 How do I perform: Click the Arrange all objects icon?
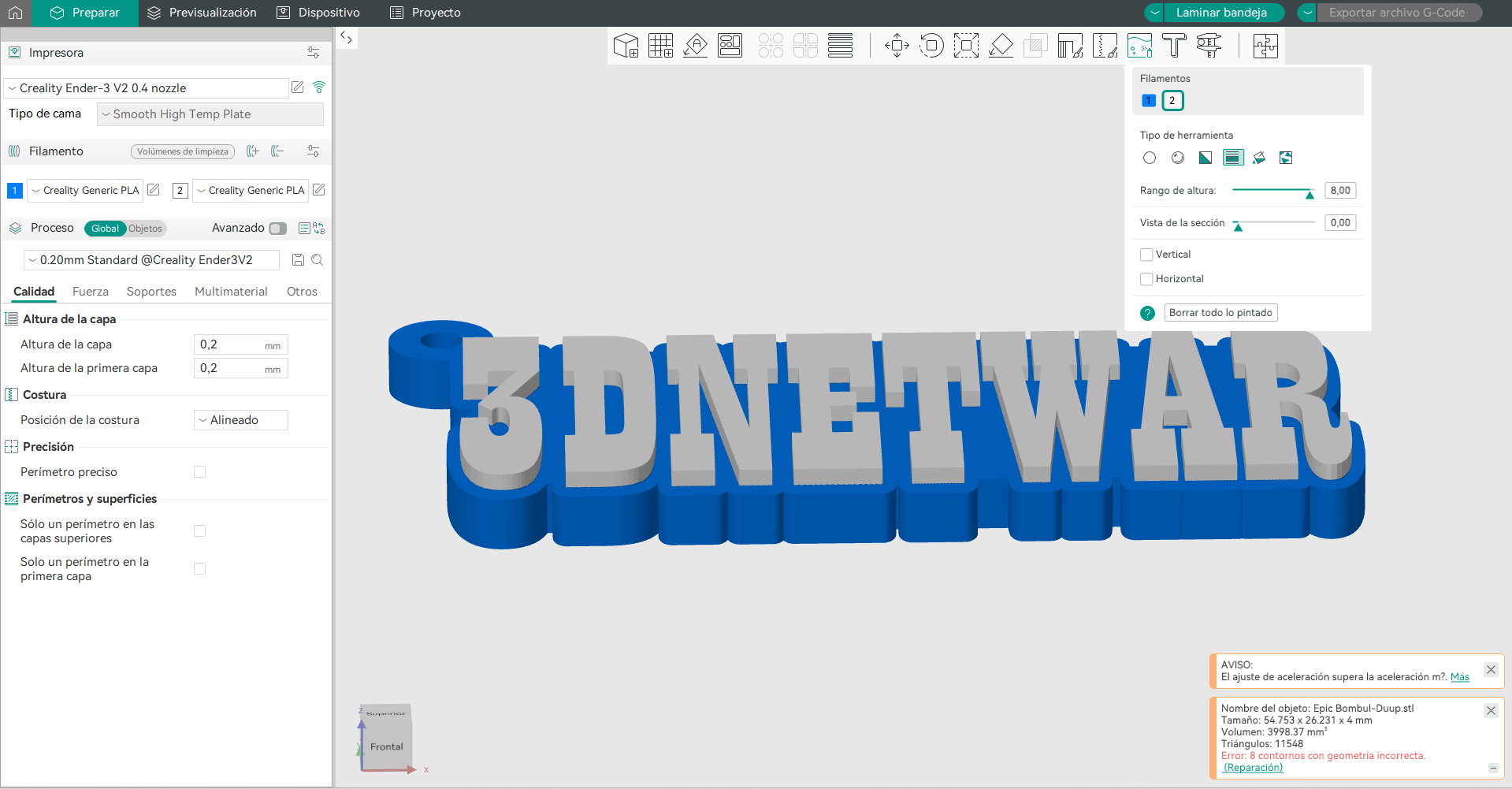[x=730, y=46]
